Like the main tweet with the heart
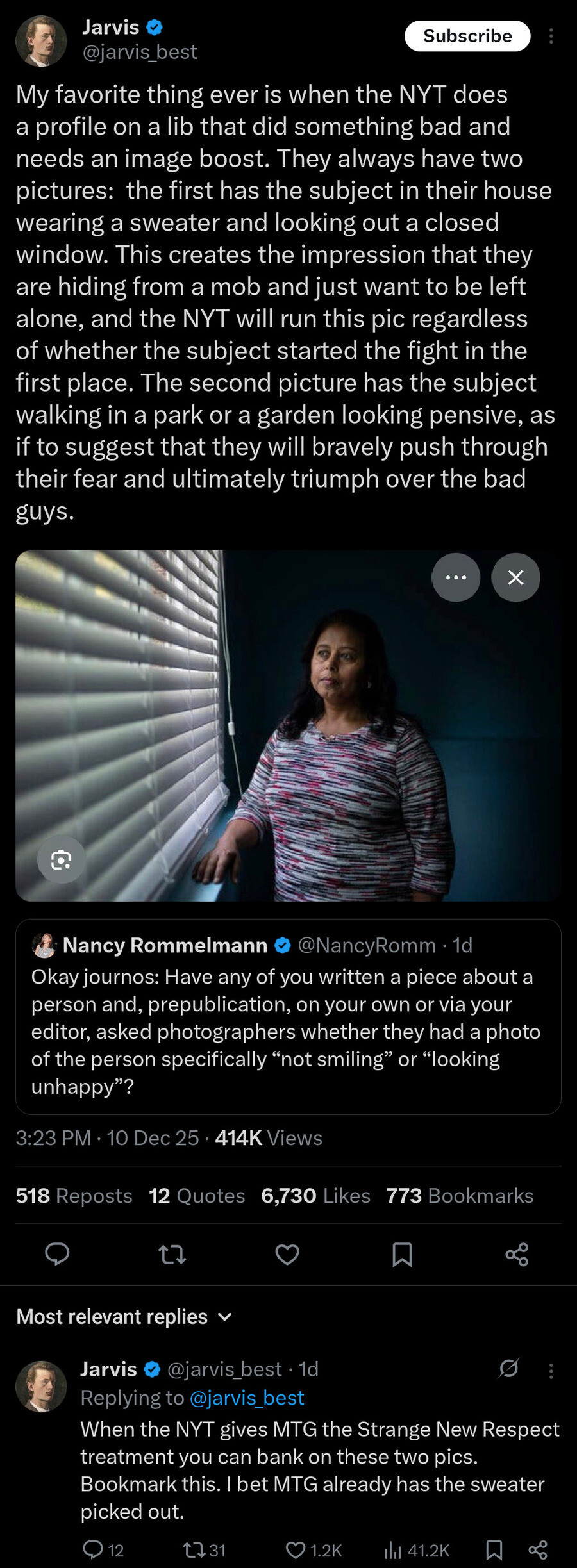Viewport: 577px width, 1568px height. pyautogui.click(x=287, y=1255)
